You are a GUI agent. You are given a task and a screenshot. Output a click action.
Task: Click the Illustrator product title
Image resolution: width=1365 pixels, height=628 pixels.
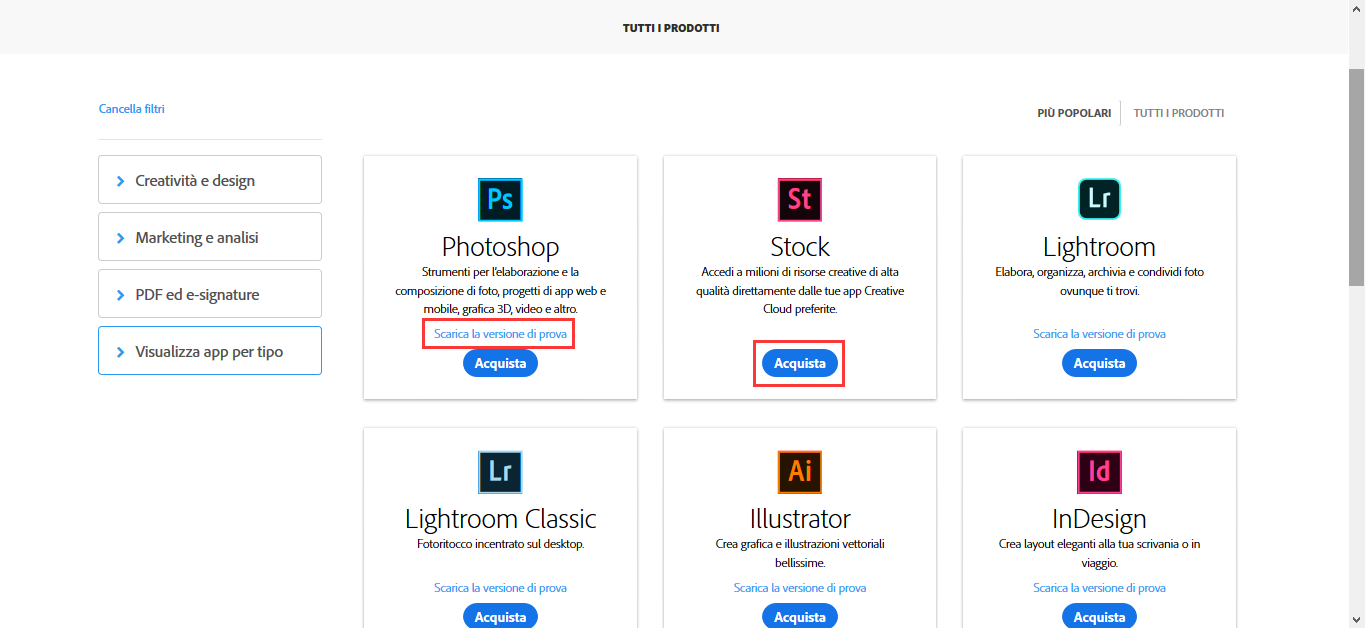[x=798, y=518]
